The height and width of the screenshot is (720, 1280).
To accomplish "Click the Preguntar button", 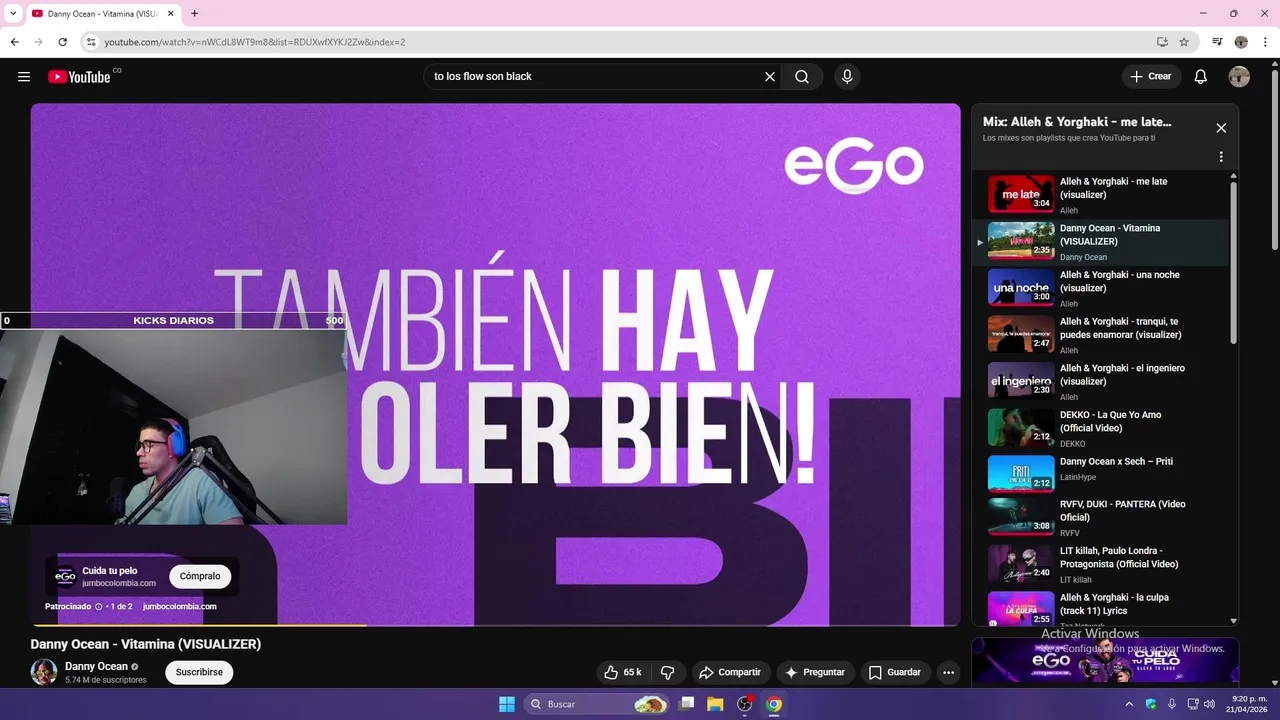I will [x=815, y=672].
